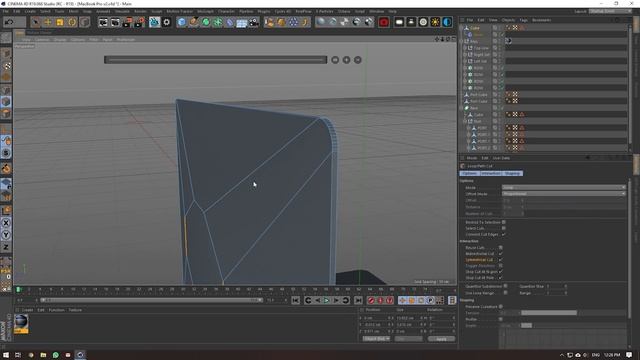Image resolution: width=640 pixels, height=360 pixels.
Task: Open Windows Start menu
Action: click(6, 355)
